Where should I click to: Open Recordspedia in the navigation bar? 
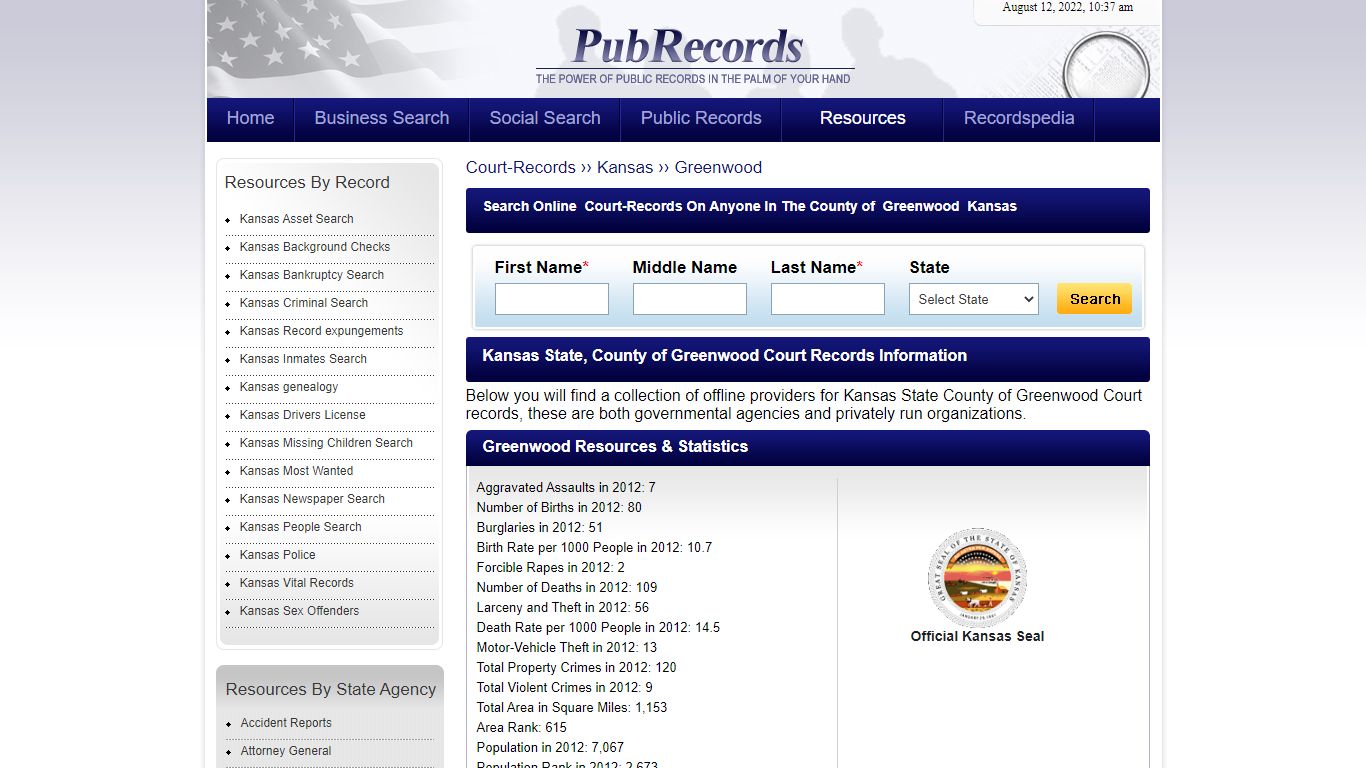pos(1019,118)
